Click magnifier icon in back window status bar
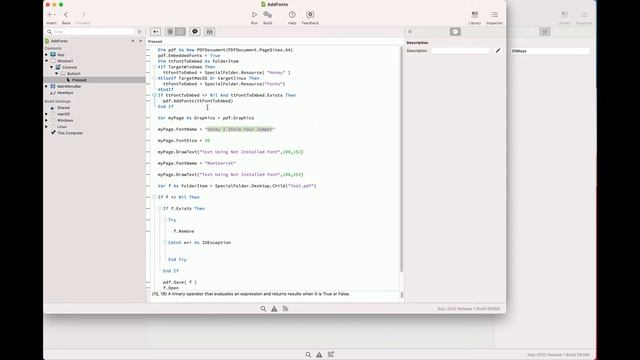 (308, 355)
